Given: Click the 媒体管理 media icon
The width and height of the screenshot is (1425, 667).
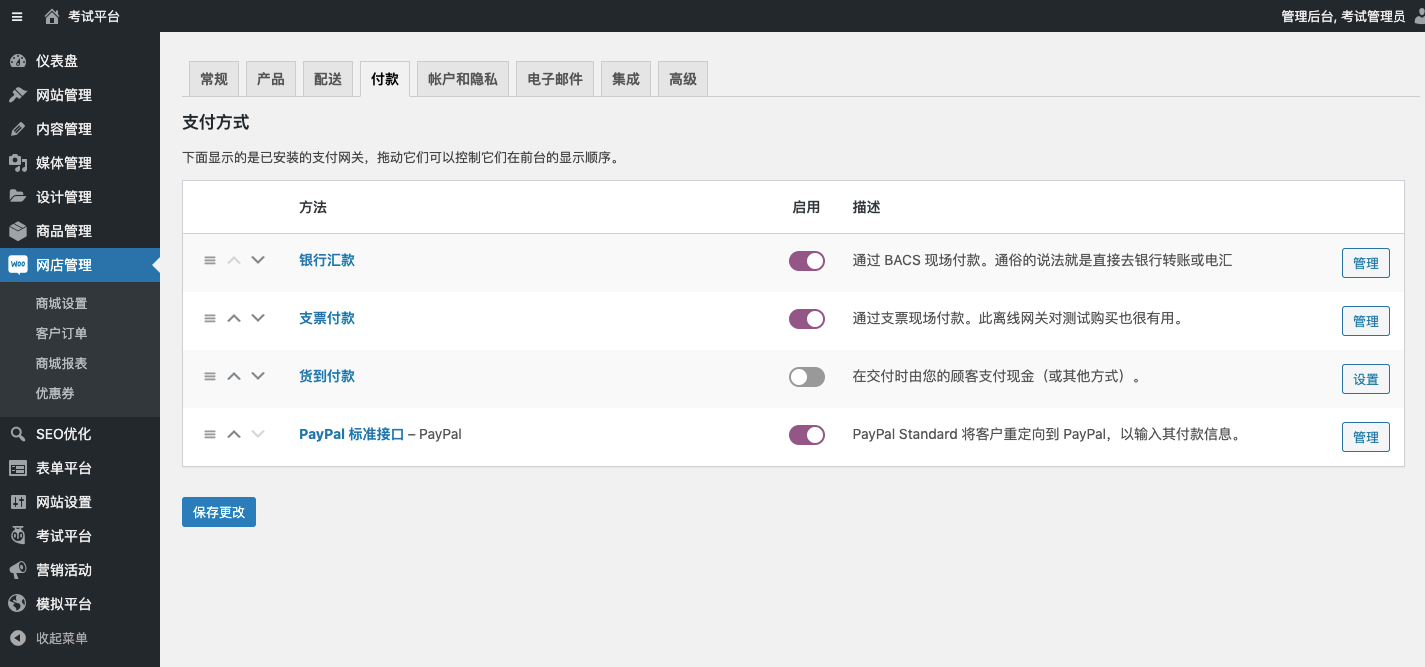Looking at the screenshot, I should point(18,163).
